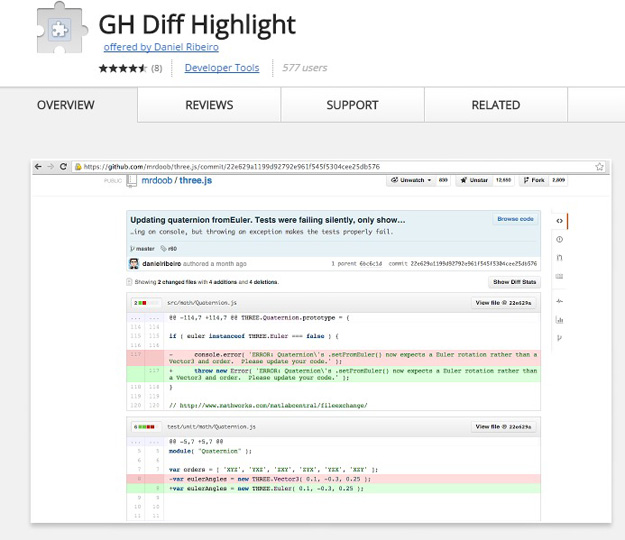Image resolution: width=625 pixels, height=540 pixels.
Task: Click the '2 changed files' text
Action: point(177,282)
